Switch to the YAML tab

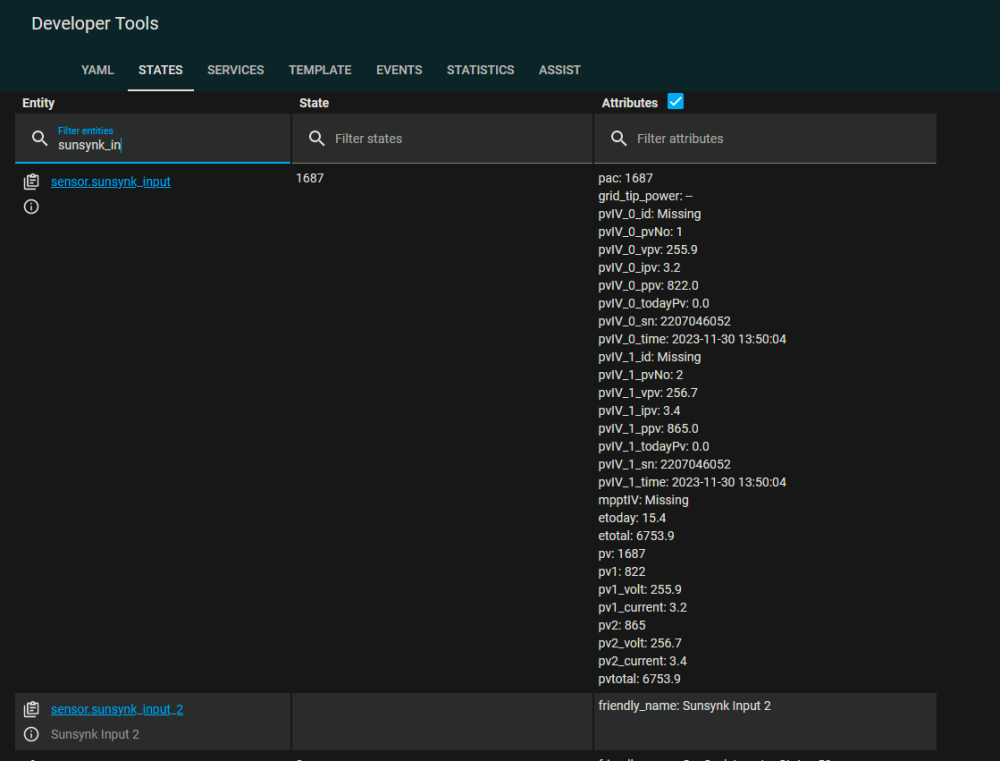pyautogui.click(x=98, y=70)
